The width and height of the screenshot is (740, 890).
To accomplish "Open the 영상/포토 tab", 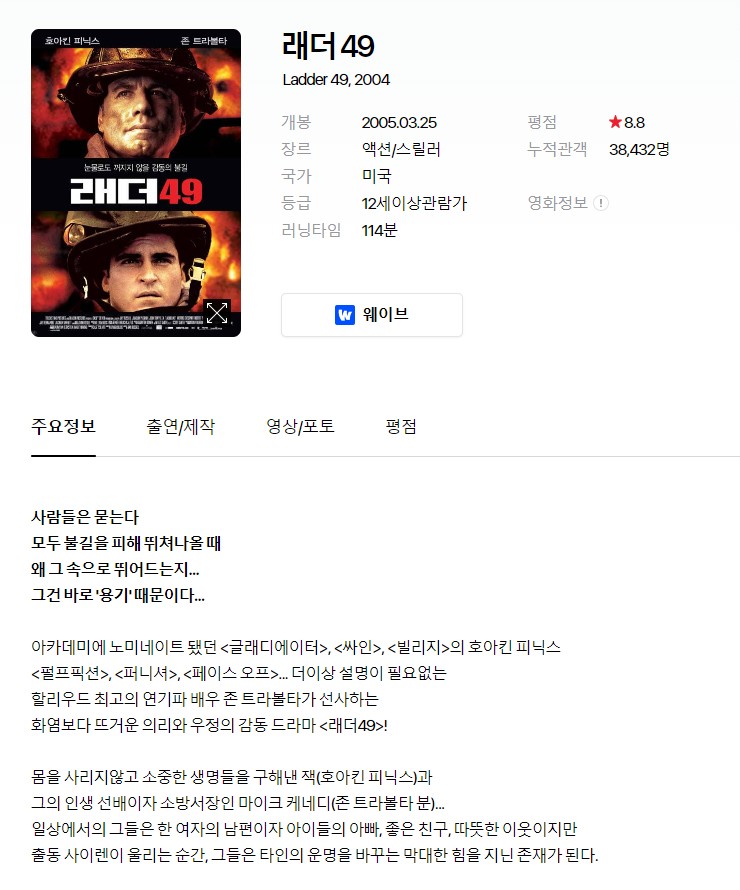I will point(300,426).
